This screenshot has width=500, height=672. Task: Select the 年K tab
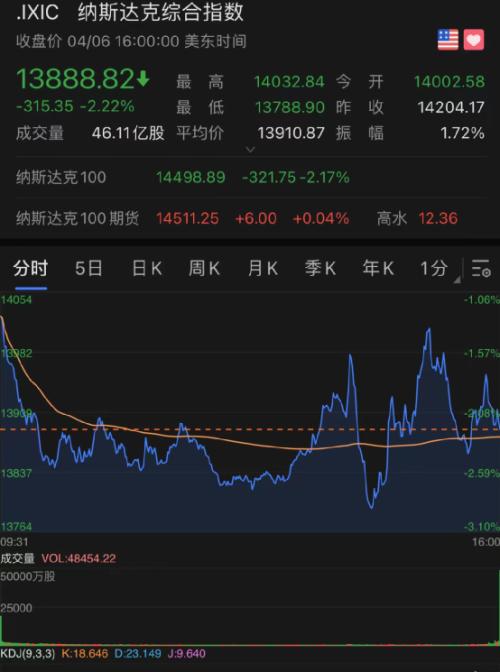(378, 269)
